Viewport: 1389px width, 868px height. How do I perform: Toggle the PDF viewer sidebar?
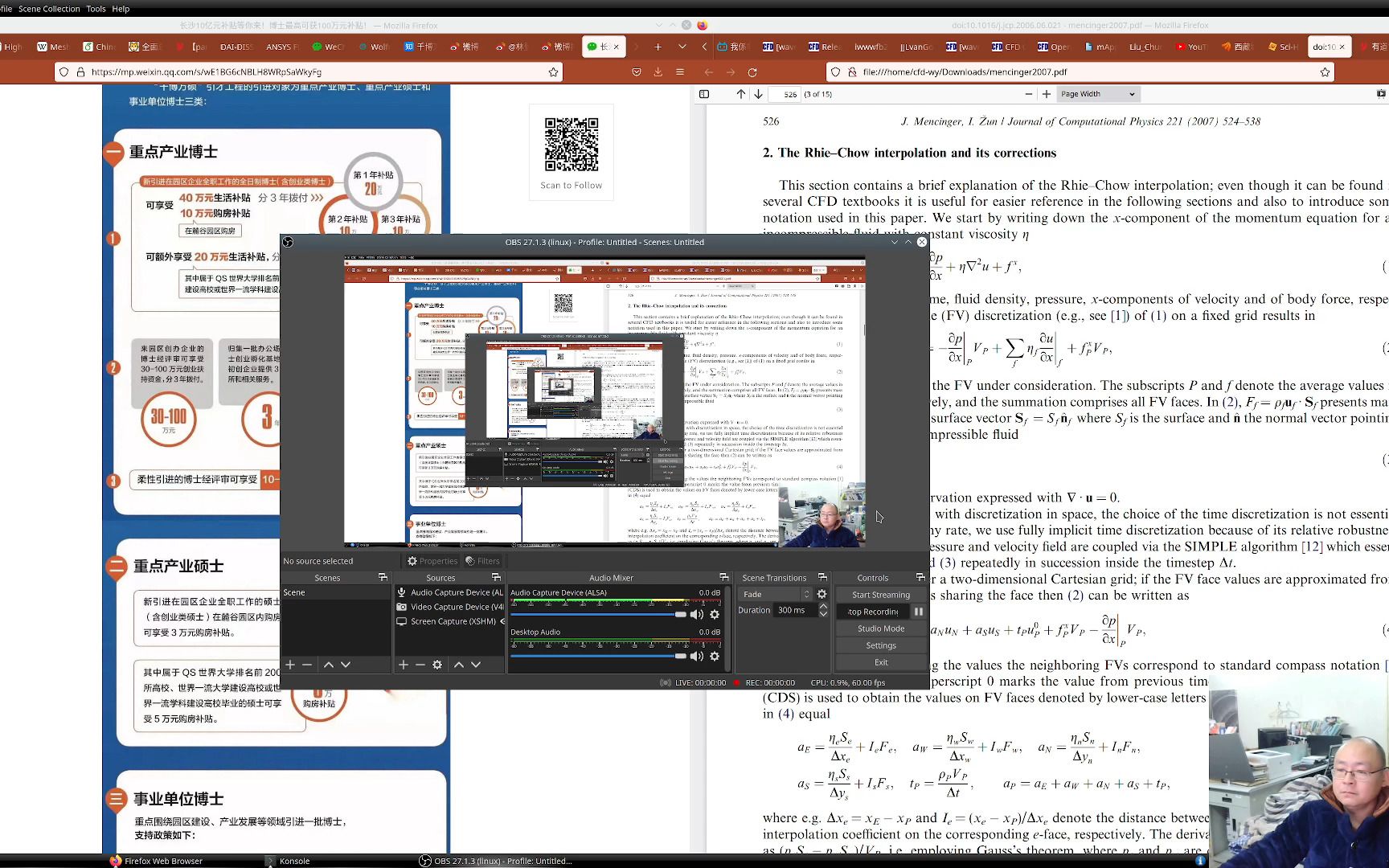[x=704, y=94]
